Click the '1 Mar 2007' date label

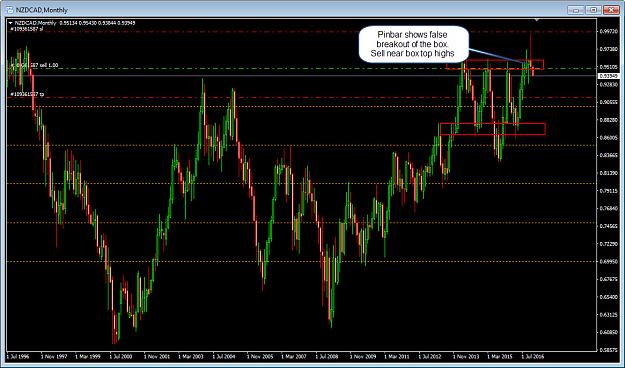[295, 356]
